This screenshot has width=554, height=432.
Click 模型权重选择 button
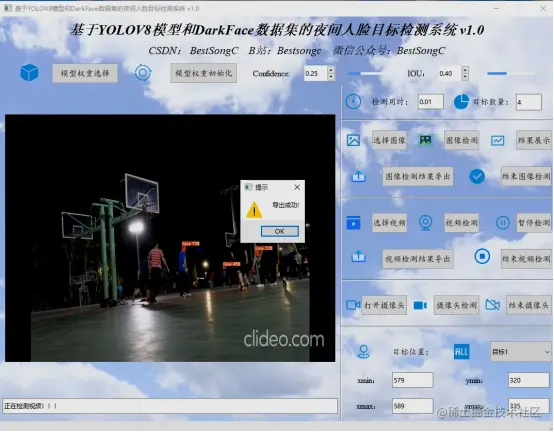click(85, 73)
